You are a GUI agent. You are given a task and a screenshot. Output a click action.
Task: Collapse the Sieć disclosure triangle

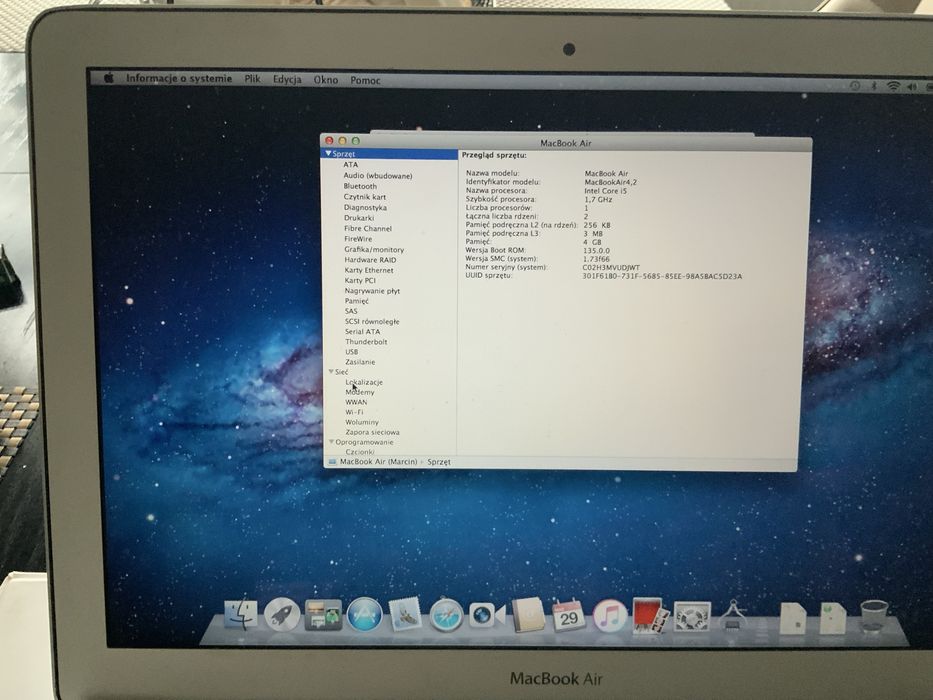pos(331,371)
